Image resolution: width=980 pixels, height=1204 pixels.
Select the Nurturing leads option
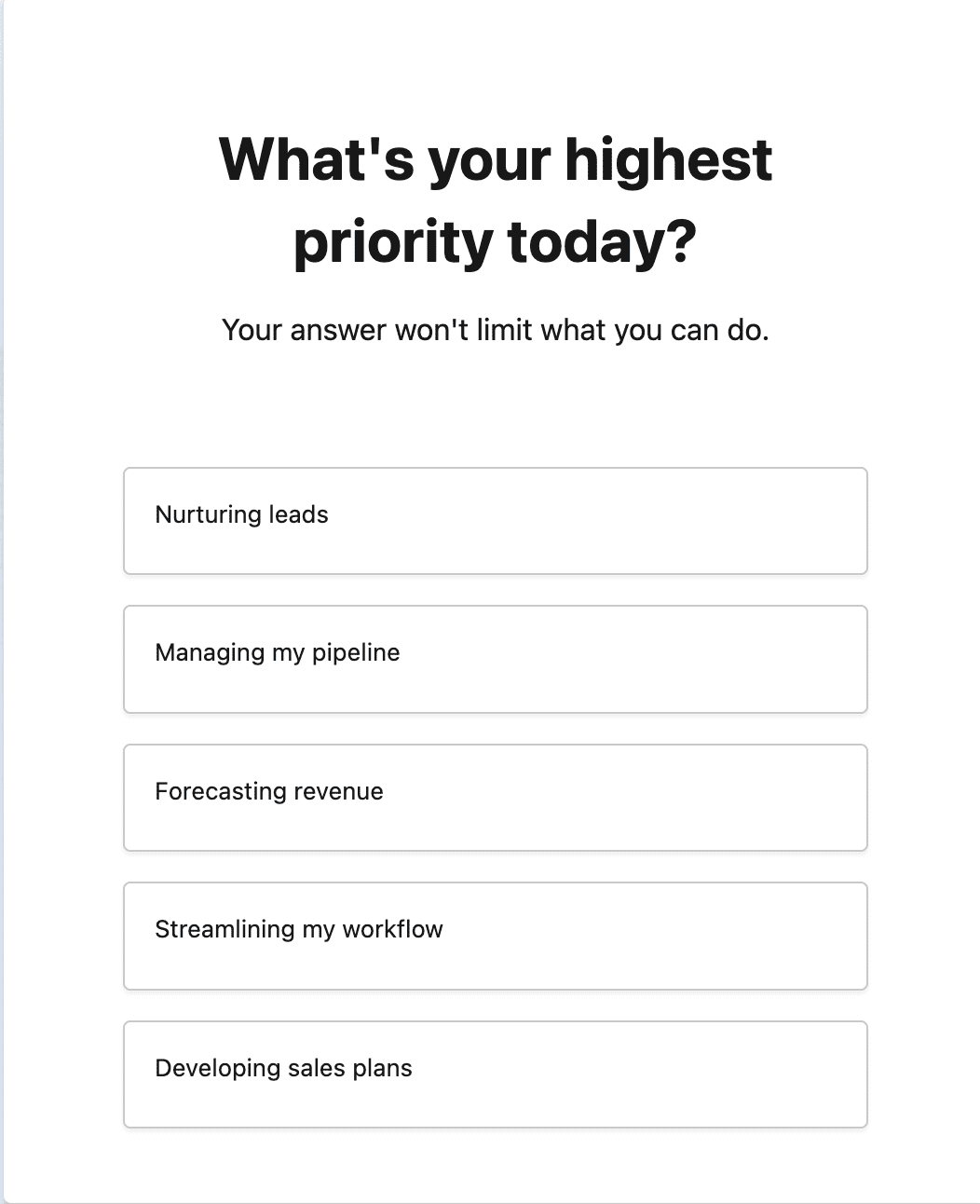point(495,520)
